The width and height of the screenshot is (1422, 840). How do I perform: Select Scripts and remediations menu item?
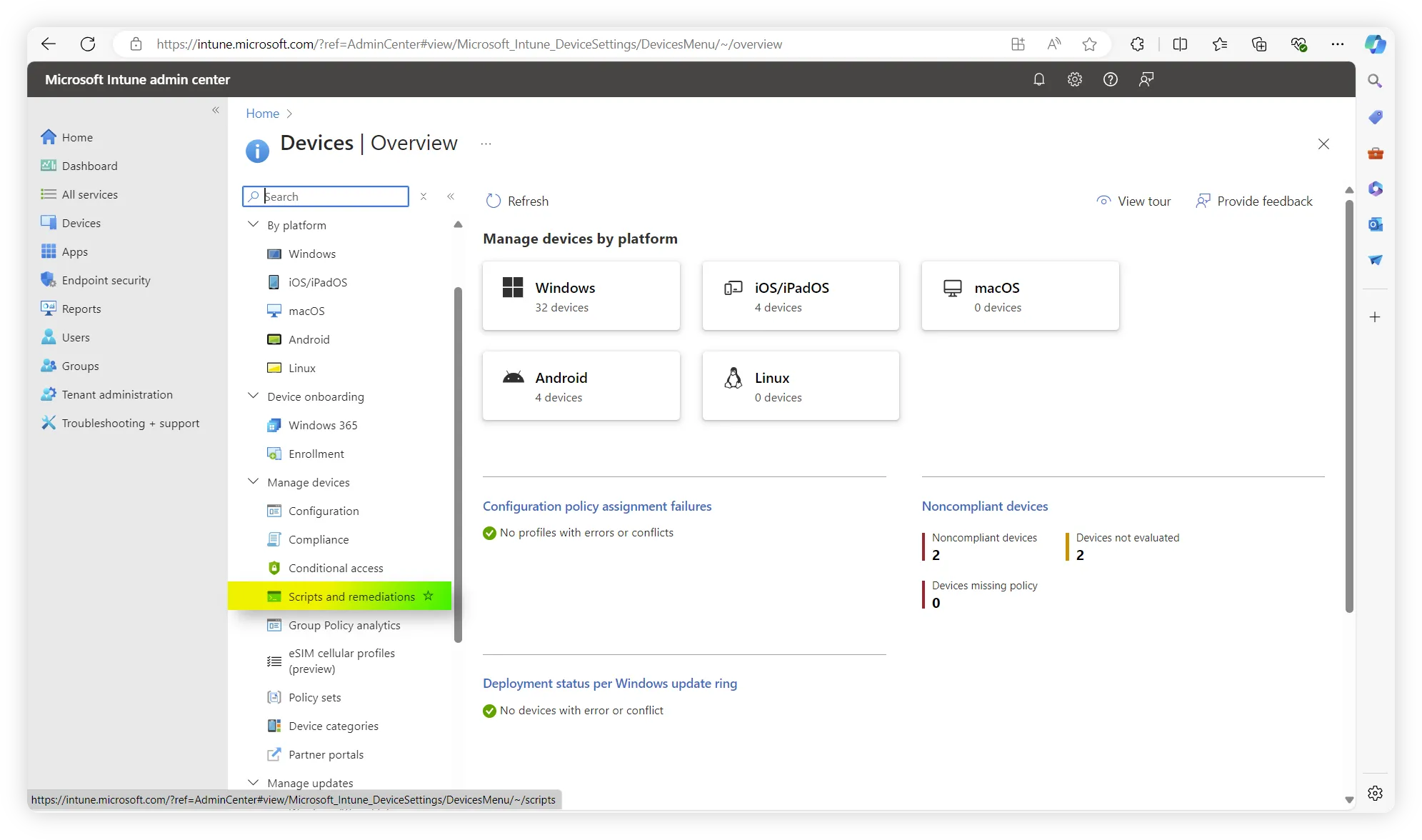pos(352,596)
